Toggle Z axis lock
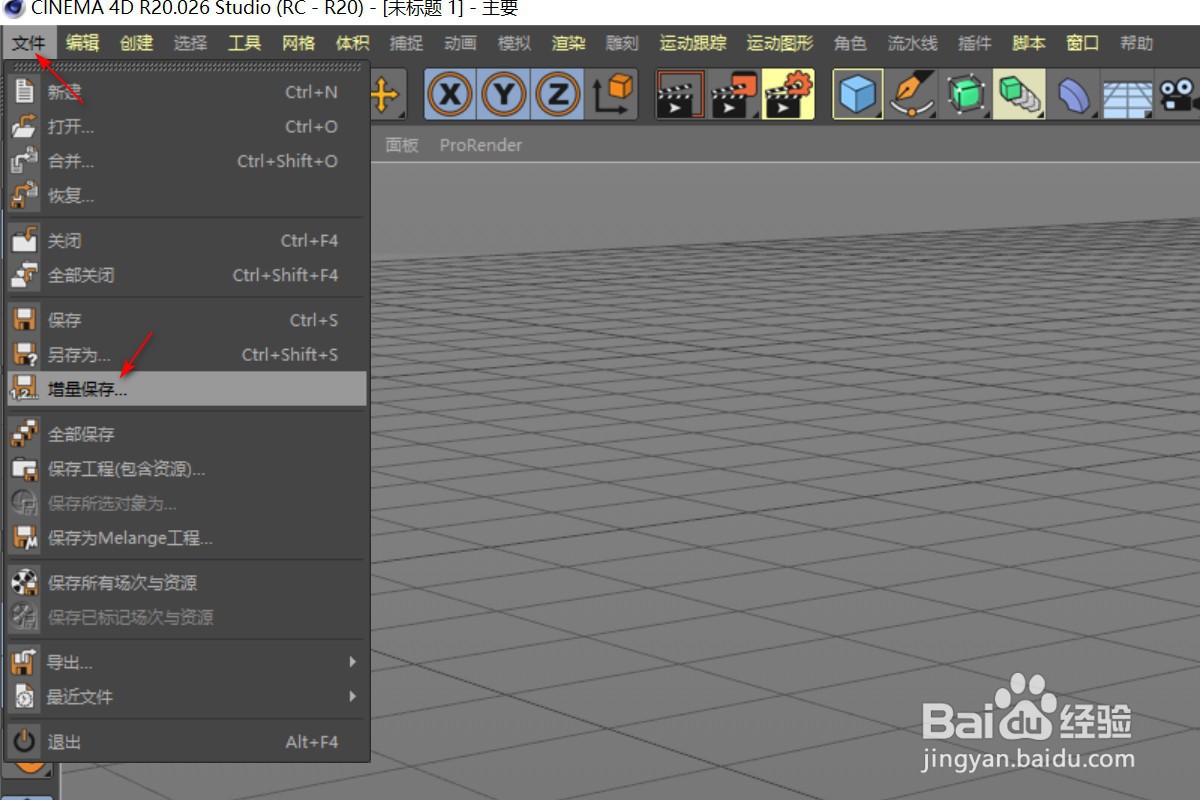This screenshot has height=800, width=1200. point(557,95)
